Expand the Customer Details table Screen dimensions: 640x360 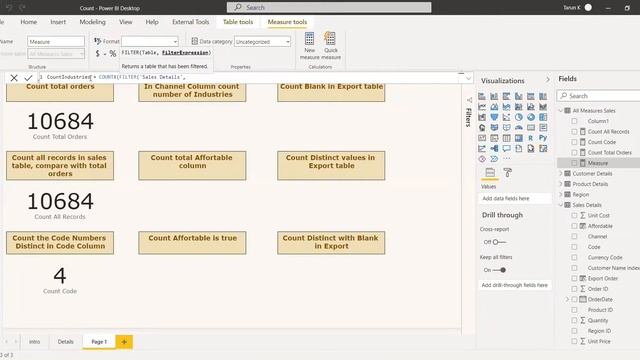pyautogui.click(x=561, y=173)
